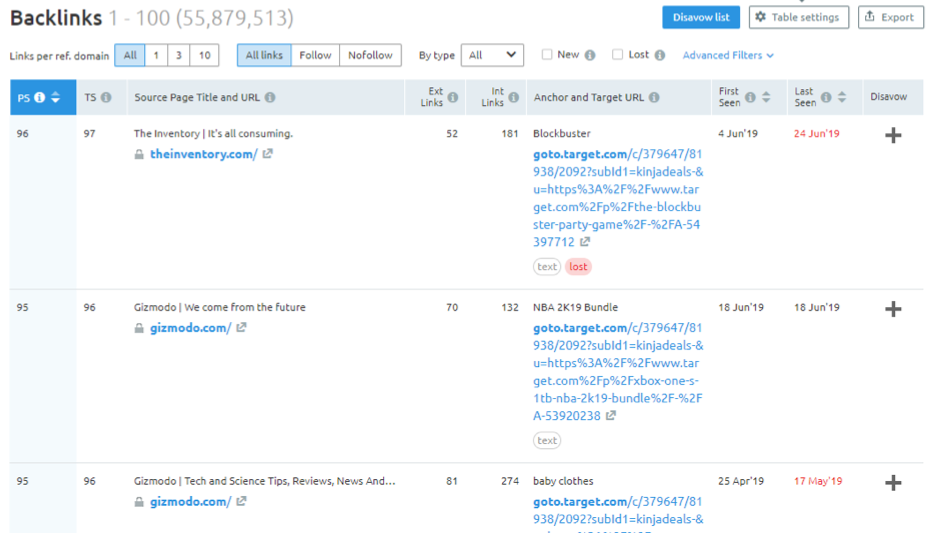
Task: Enable the New backlinks checkbox
Action: pyautogui.click(x=547, y=55)
